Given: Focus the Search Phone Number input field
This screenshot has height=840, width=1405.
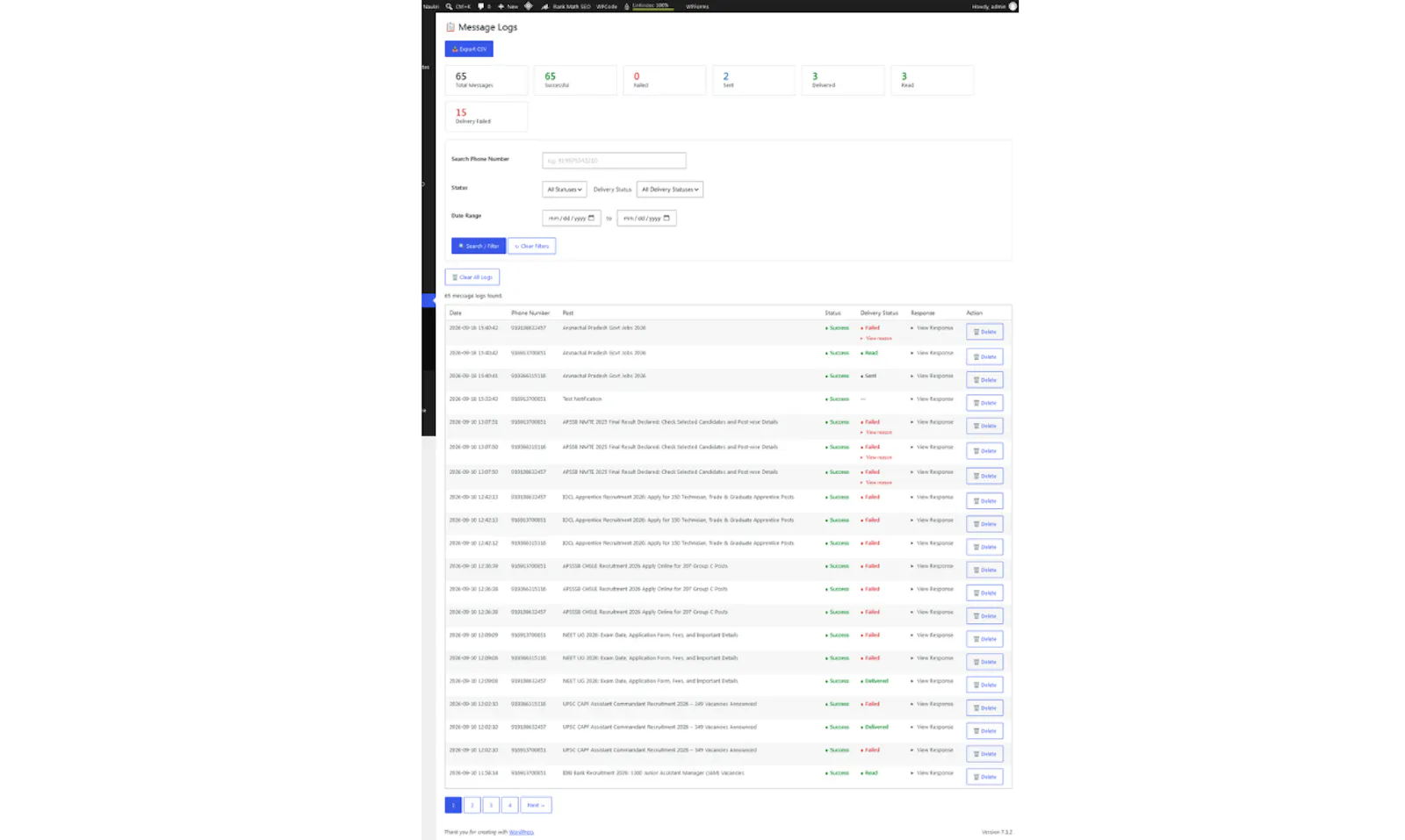Looking at the screenshot, I should click(x=614, y=161).
